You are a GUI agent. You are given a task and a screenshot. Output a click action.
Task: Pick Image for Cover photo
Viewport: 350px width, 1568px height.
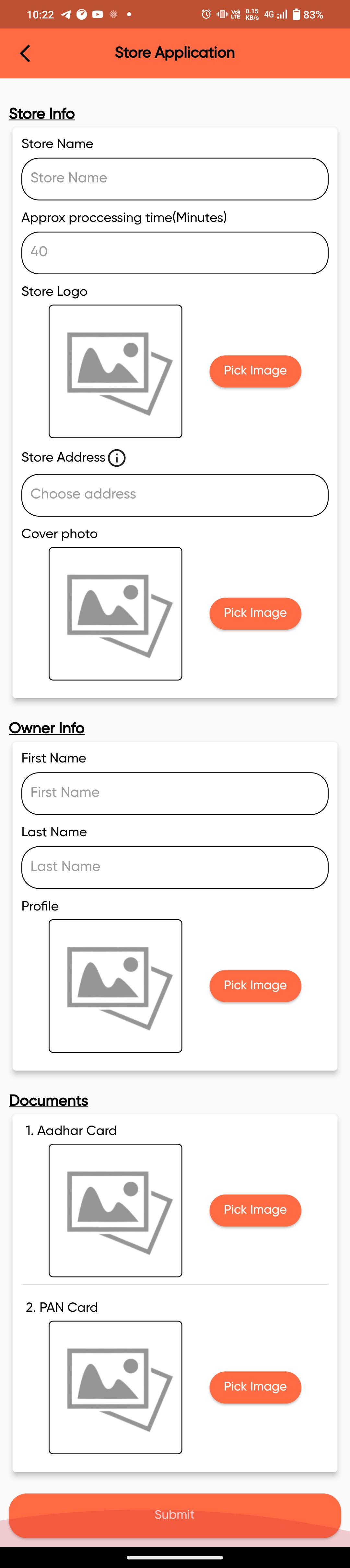coord(255,613)
